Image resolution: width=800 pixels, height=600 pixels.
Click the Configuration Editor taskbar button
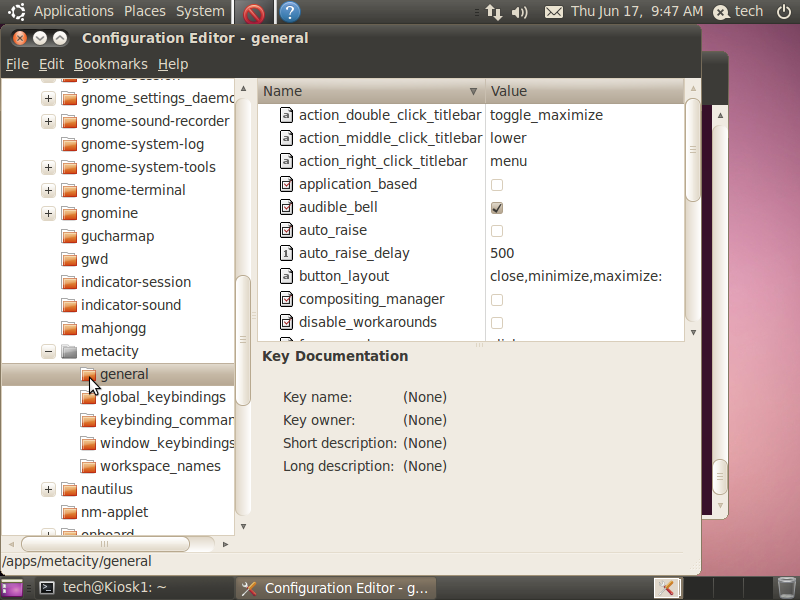(336, 588)
